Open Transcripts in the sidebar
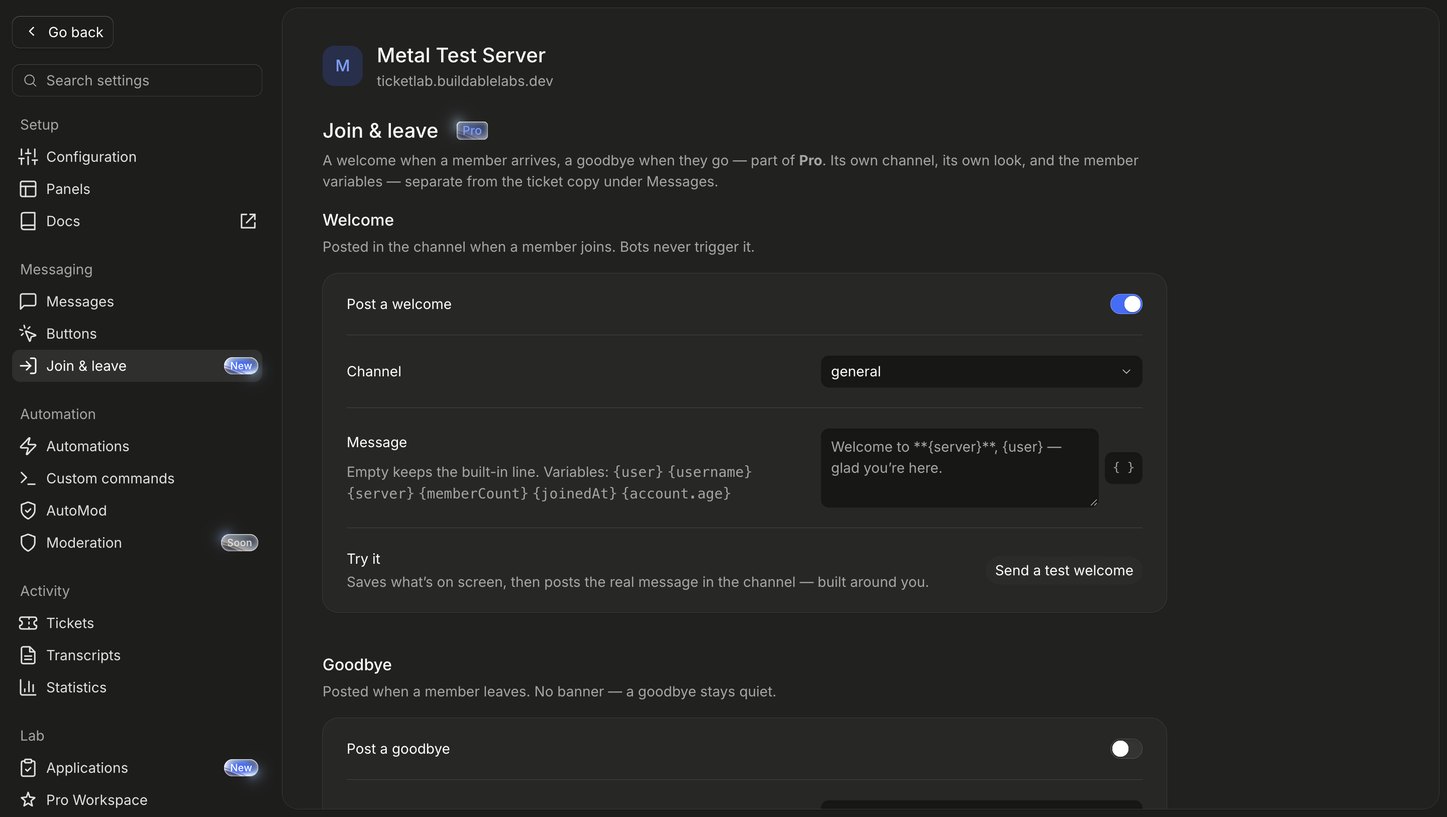Image resolution: width=1447 pixels, height=817 pixels. pos(137,655)
